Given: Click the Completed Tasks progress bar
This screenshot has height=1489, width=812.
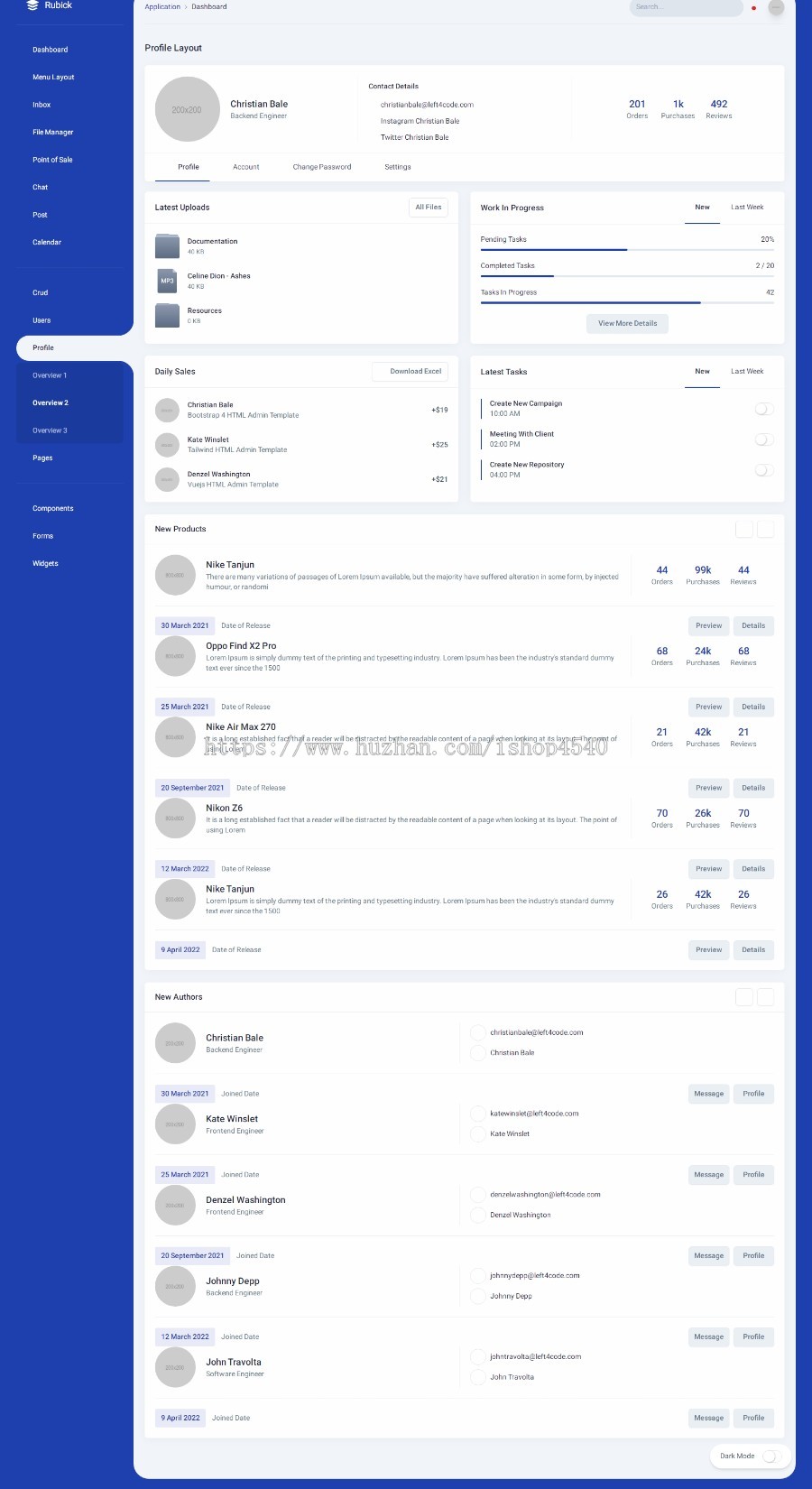Looking at the screenshot, I should 627,276.
